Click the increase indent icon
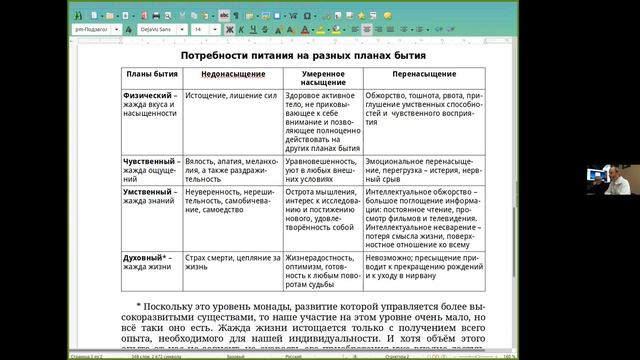This screenshot has height=360, width=640. pos(451,29)
